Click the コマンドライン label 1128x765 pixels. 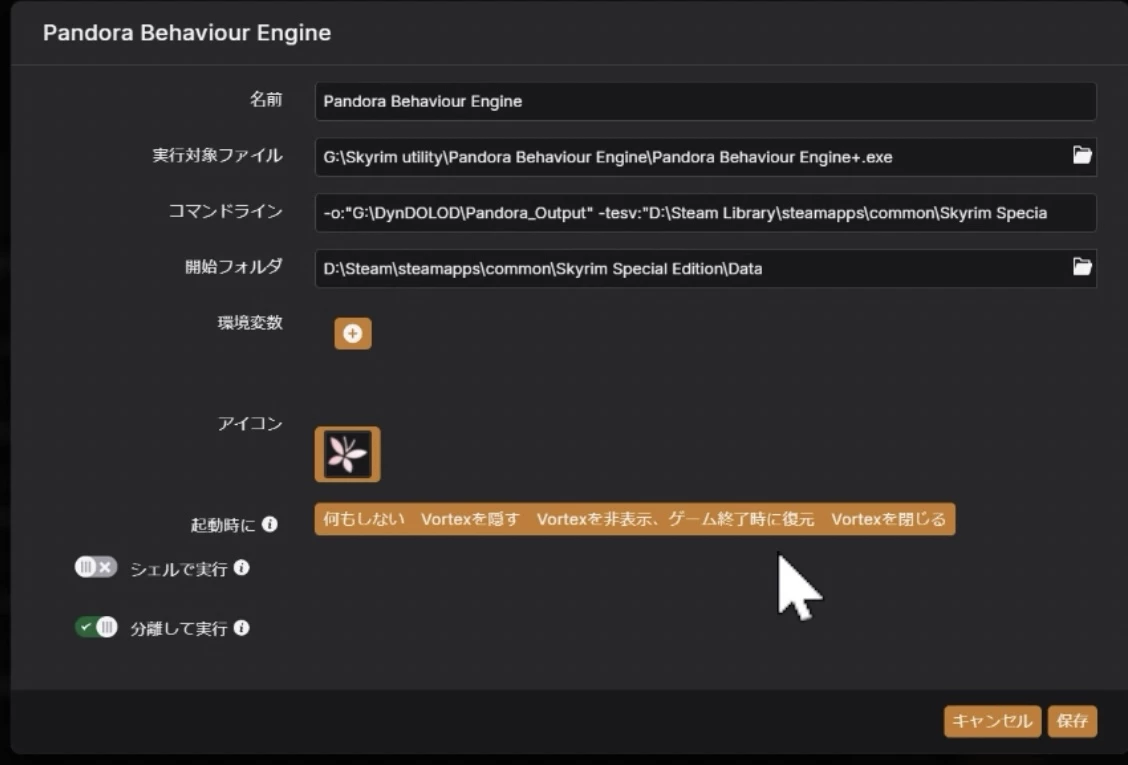click(225, 211)
